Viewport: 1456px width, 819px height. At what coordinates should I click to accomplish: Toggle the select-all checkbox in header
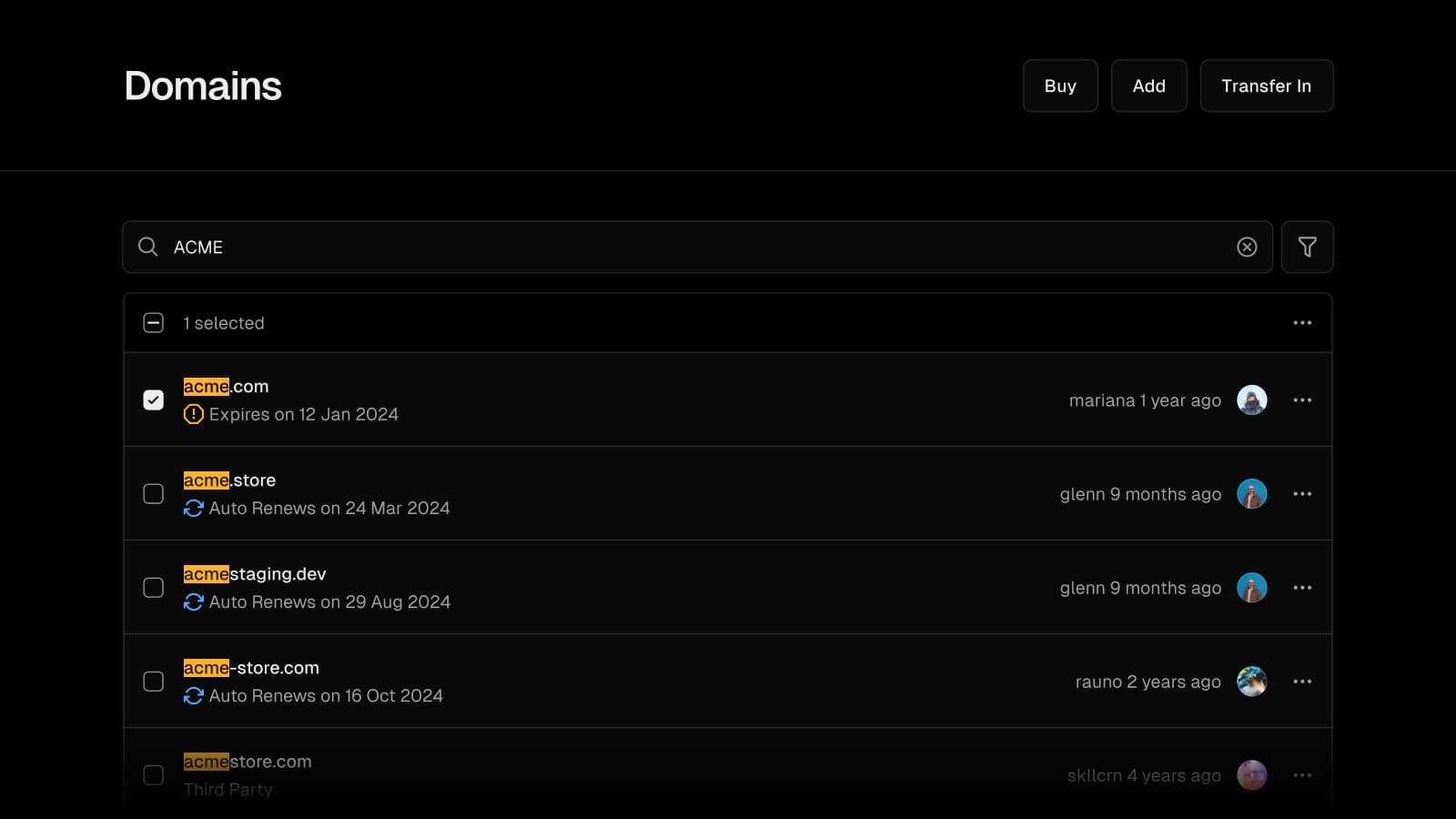[x=154, y=323]
